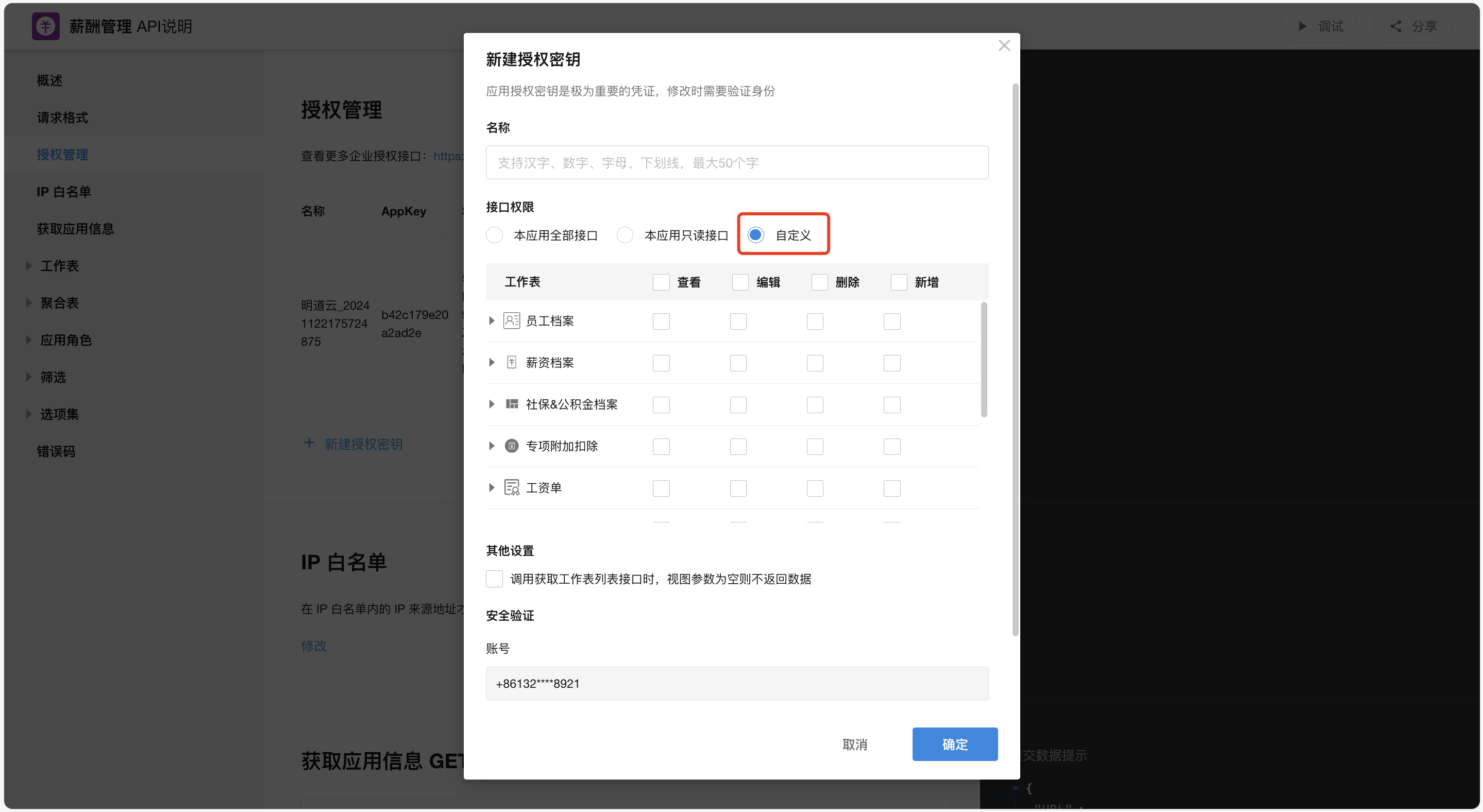Expand the 薪资档案 row
Viewport: 1483px width, 812px height.
tap(492, 363)
